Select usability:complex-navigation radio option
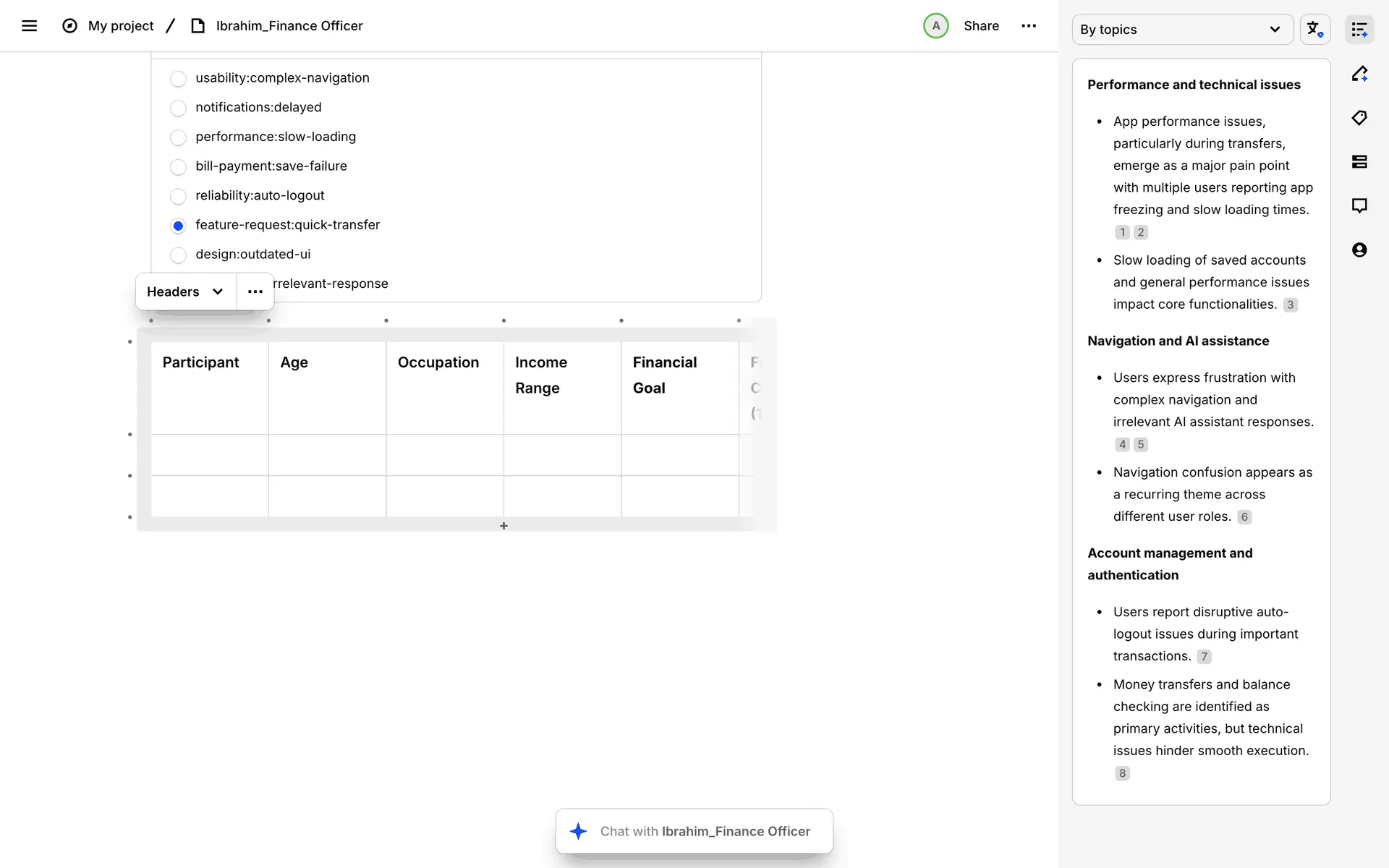This screenshot has width=1389, height=868. pyautogui.click(x=178, y=78)
